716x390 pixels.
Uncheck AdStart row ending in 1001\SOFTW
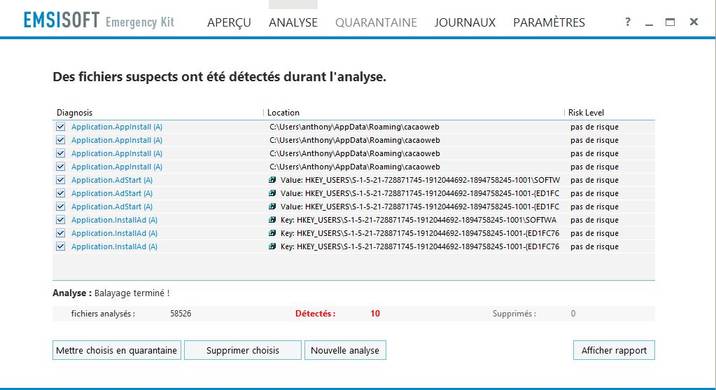60,180
